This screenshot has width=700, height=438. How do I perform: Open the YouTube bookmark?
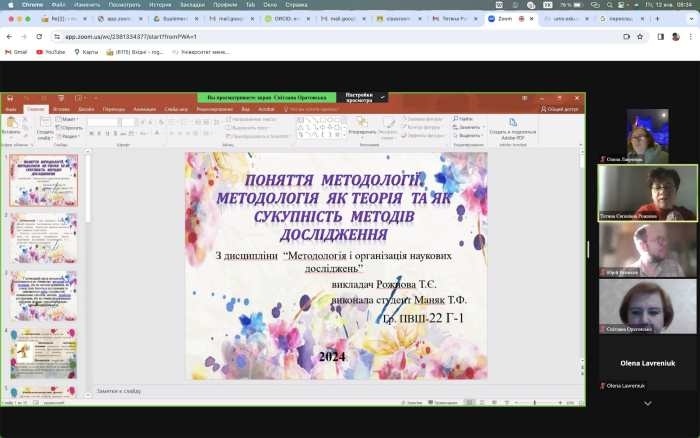pos(51,52)
